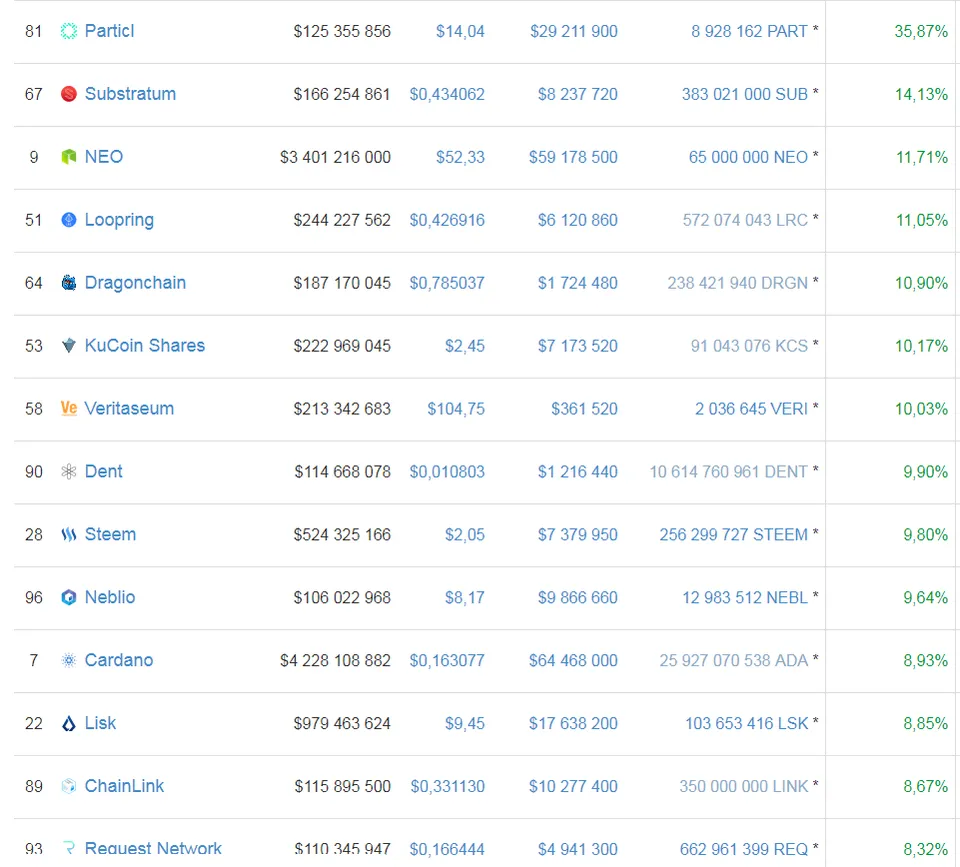Screen dimensions: 960x867
Task: Click Loopring price $0,426916
Action: pos(447,220)
